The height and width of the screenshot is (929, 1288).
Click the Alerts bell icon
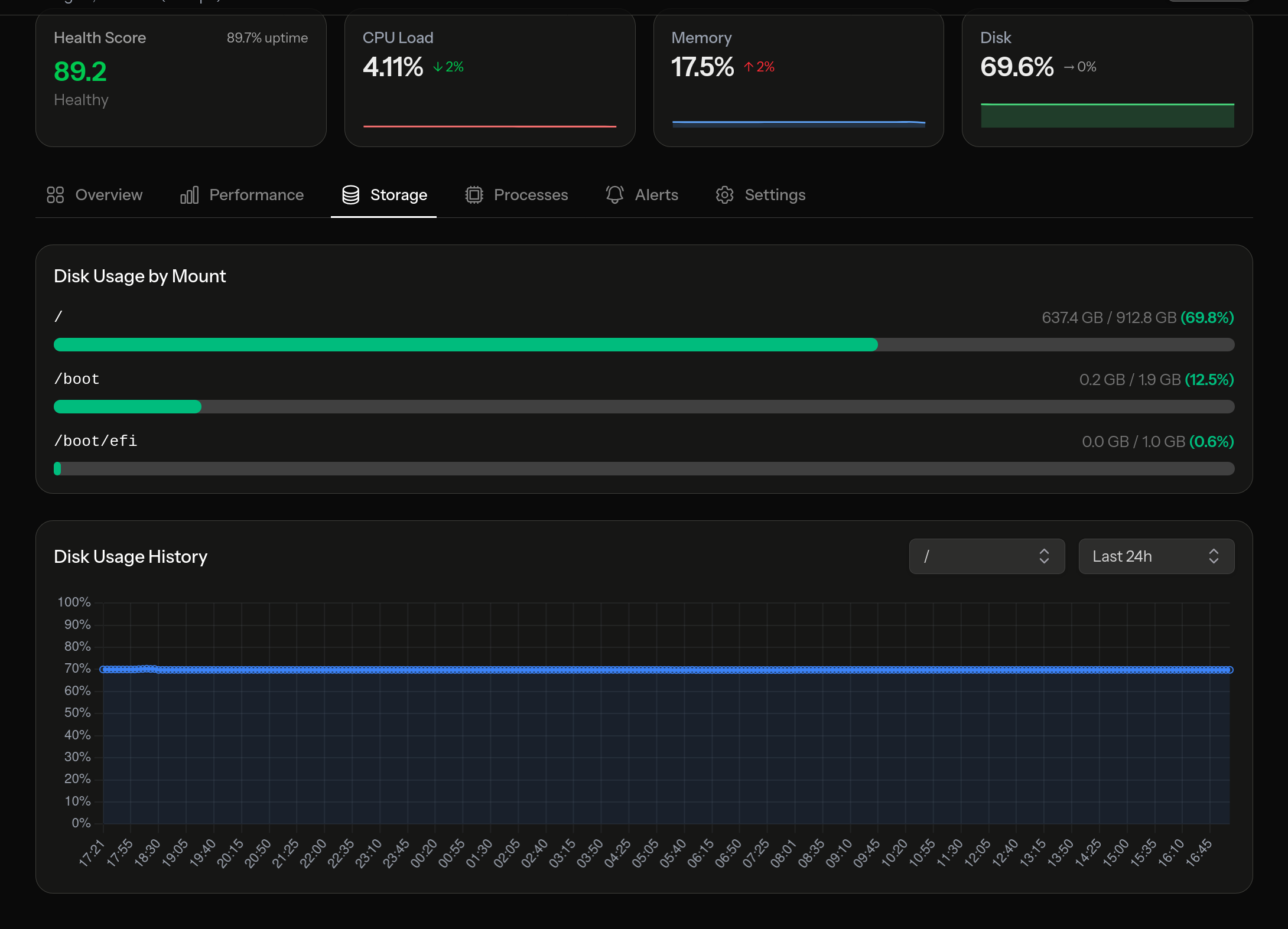[614, 194]
